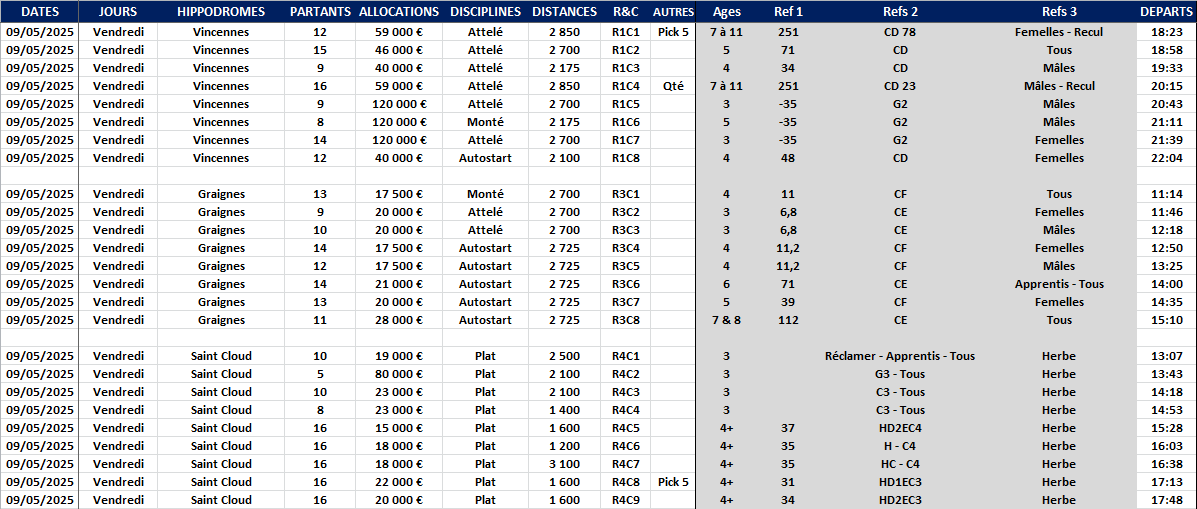Click departure time 11:14

1166,194
